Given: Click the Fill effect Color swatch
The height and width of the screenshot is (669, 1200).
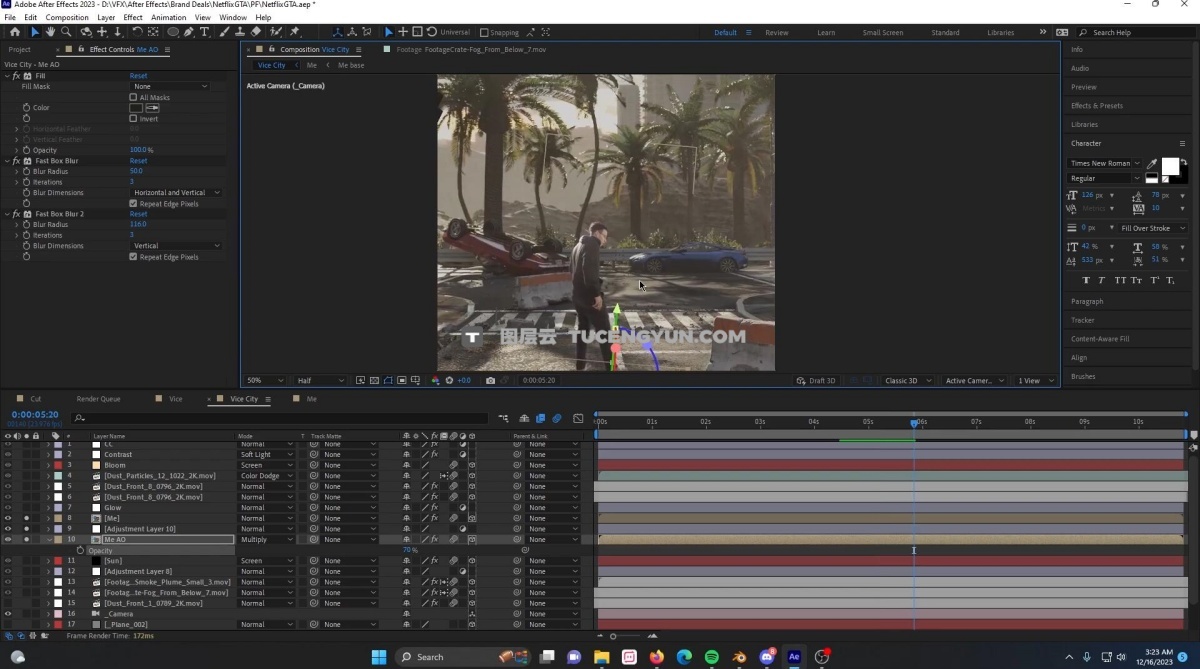Looking at the screenshot, I should pos(136,107).
